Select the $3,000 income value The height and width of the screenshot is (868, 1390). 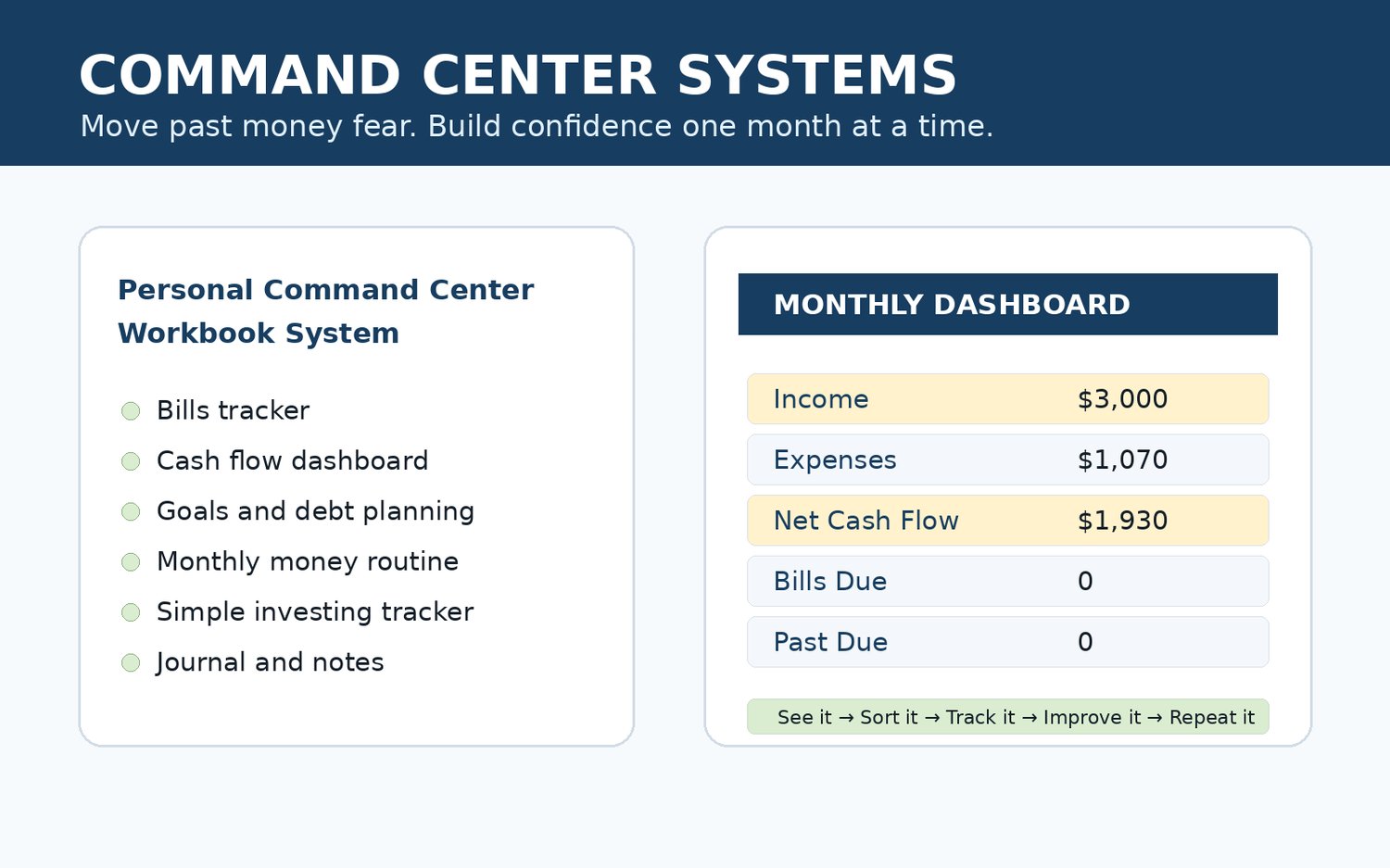pyautogui.click(x=1122, y=399)
